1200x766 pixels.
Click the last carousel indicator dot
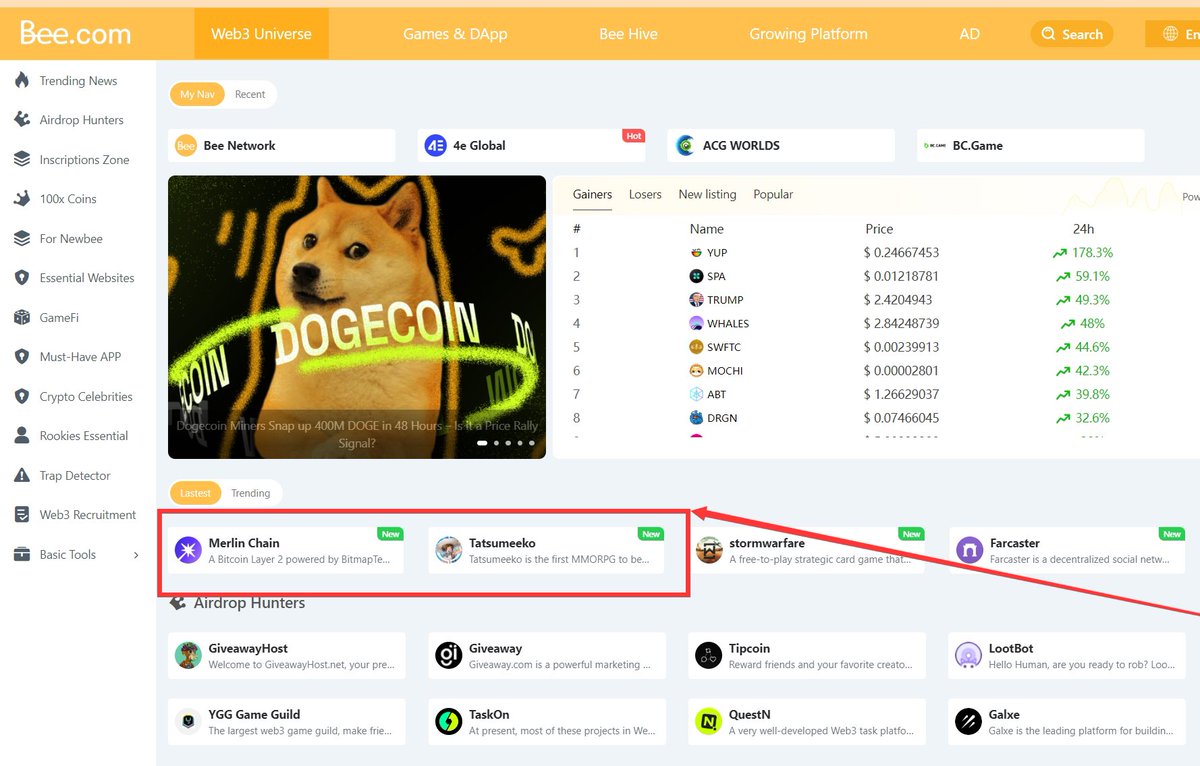tap(532, 442)
